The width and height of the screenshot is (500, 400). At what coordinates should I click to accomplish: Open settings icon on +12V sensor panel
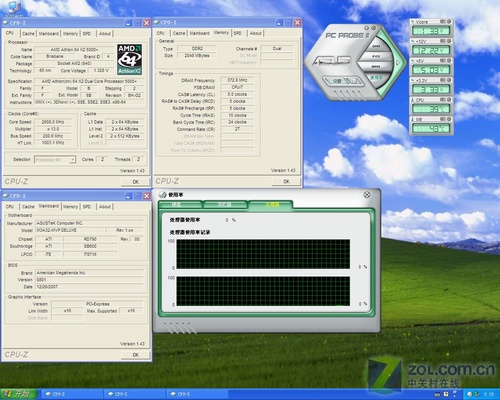(x=443, y=41)
